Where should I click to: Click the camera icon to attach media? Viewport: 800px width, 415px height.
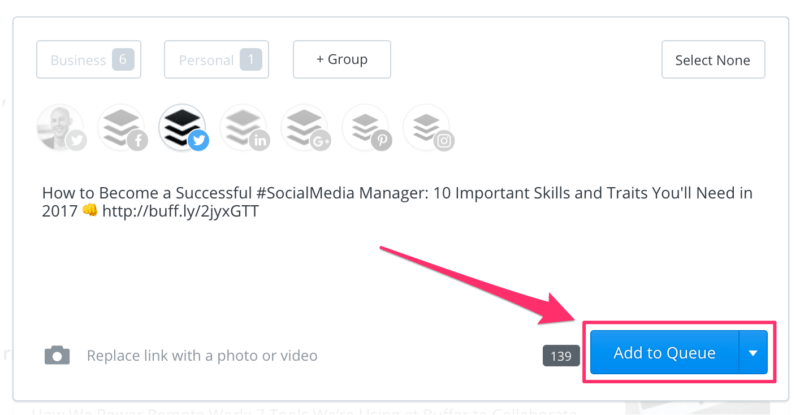57,355
